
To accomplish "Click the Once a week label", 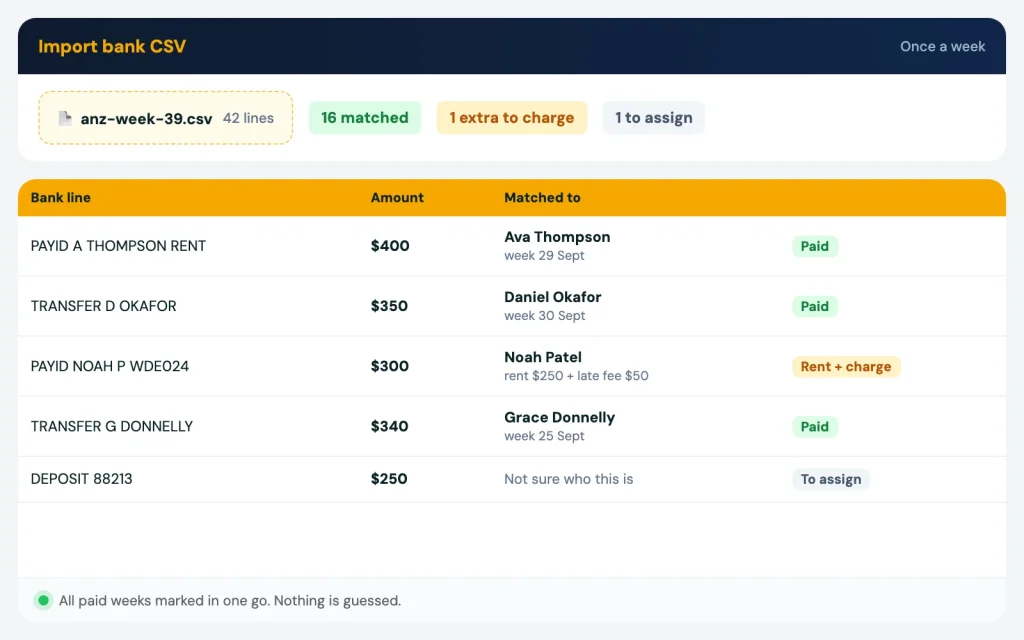I will [942, 46].
